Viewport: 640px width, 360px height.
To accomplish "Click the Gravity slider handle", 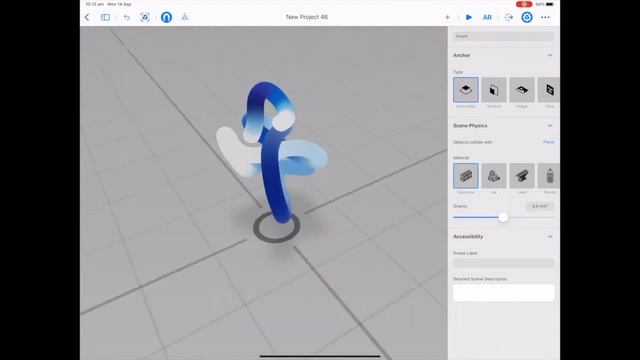I will point(503,217).
